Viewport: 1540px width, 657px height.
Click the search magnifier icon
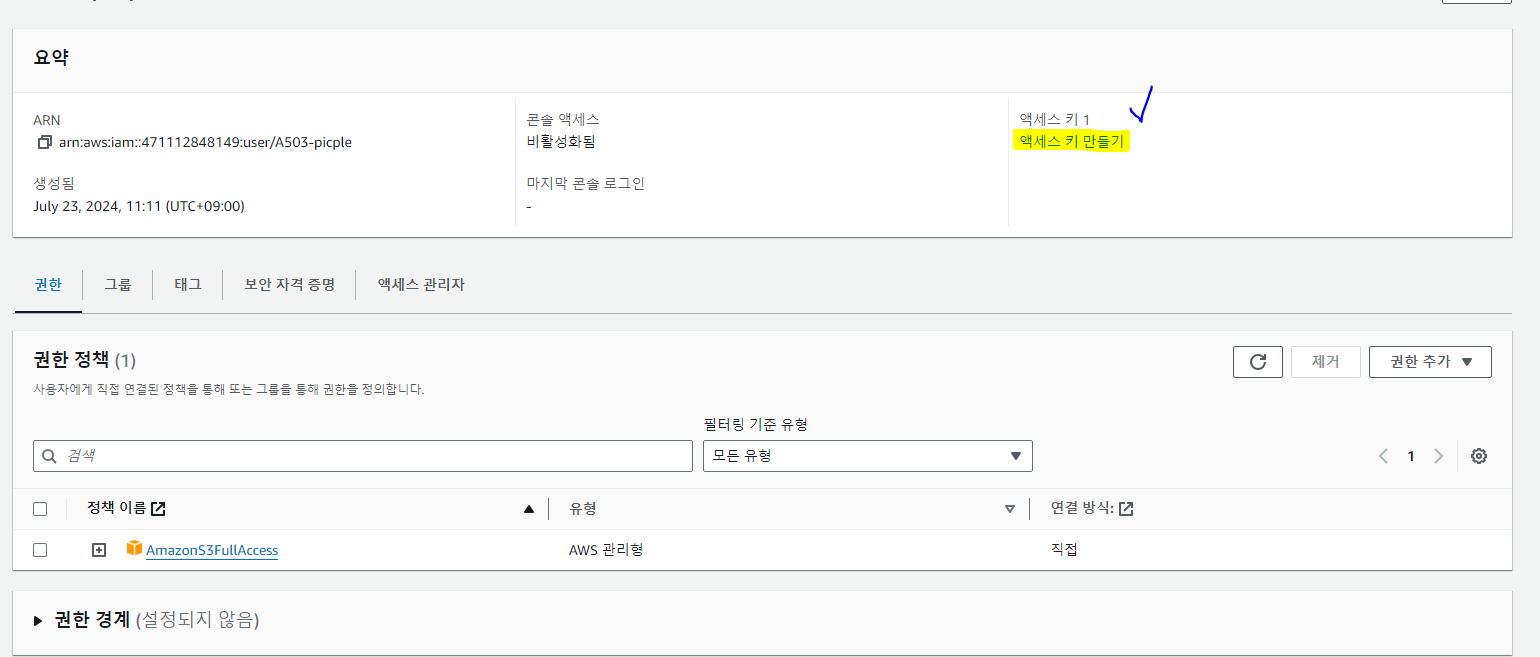(x=49, y=456)
